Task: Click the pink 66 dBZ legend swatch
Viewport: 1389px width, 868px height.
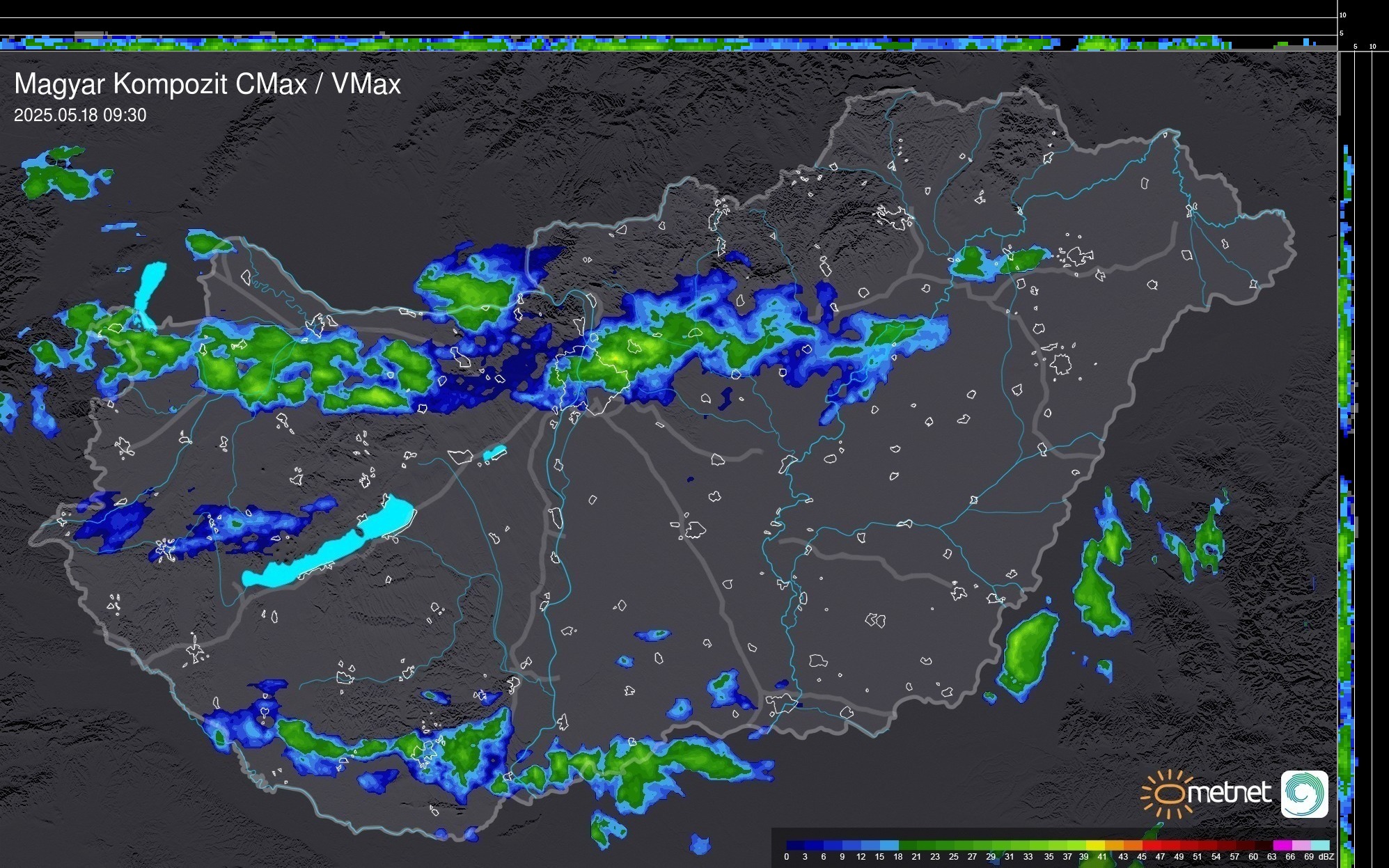Action: click(x=1301, y=845)
